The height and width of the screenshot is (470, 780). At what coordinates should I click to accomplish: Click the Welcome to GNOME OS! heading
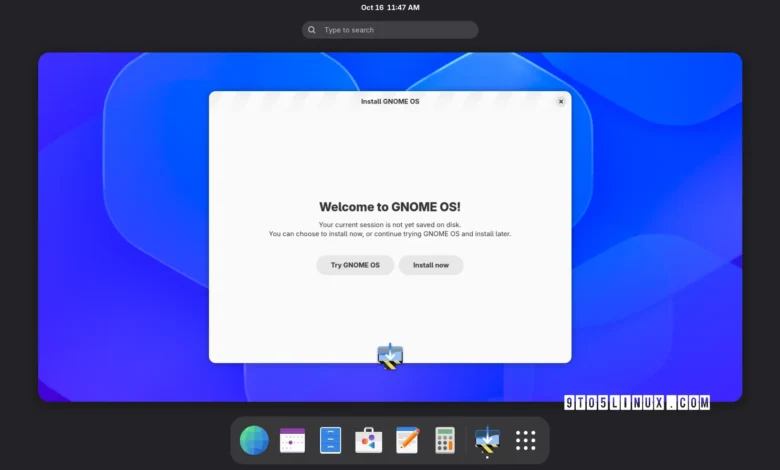coord(390,207)
